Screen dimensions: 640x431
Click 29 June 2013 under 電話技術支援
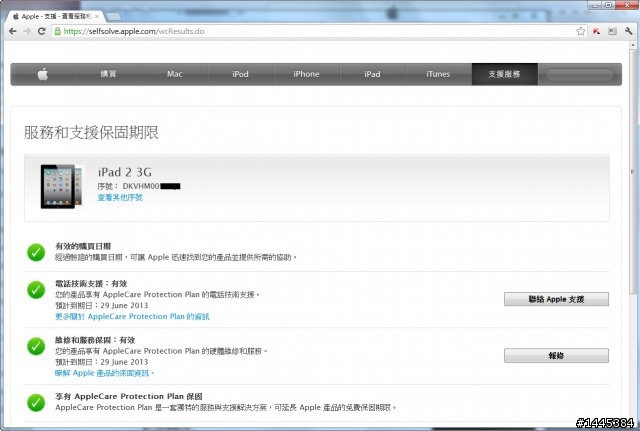(x=124, y=306)
